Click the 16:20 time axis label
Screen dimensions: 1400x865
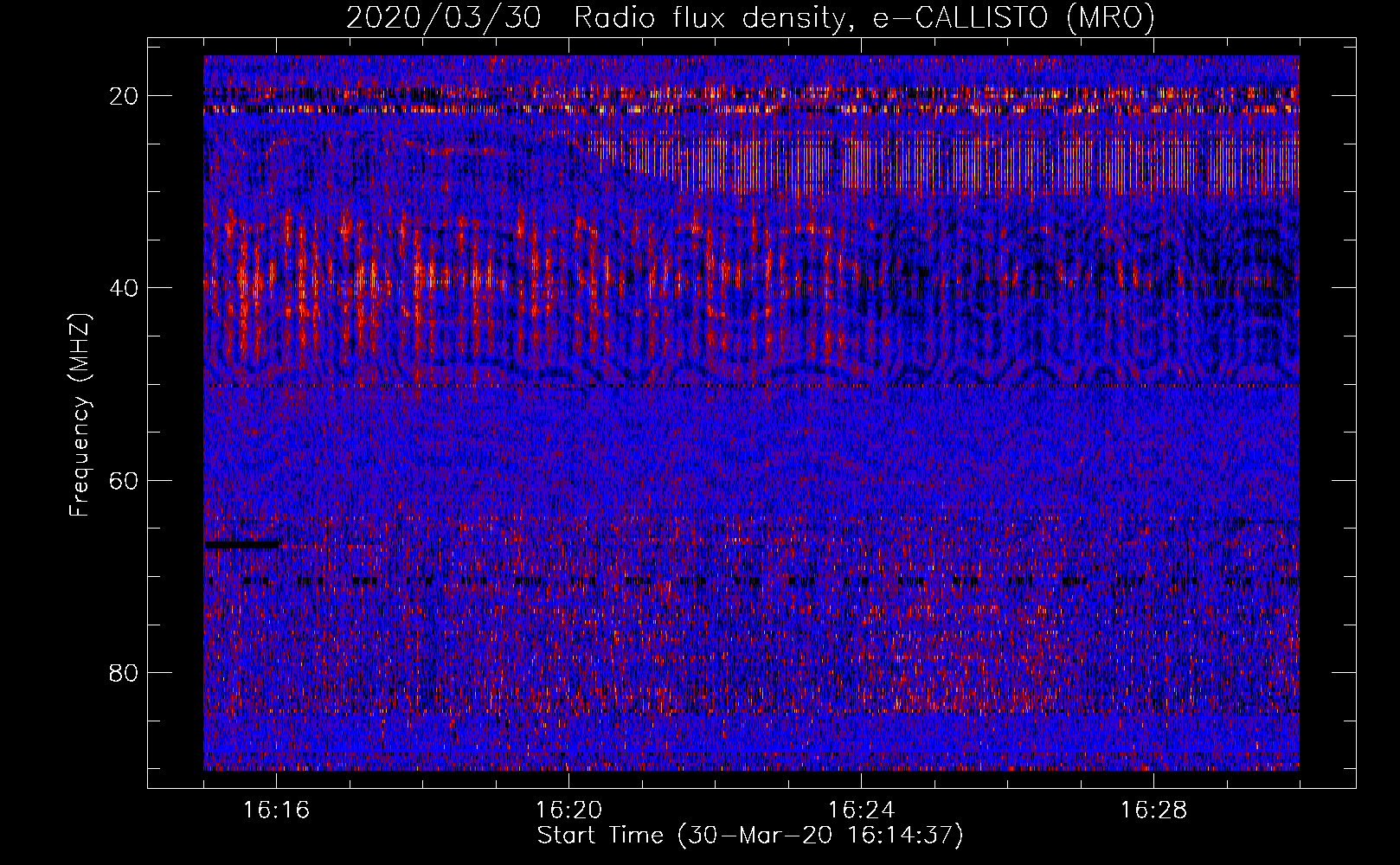pyautogui.click(x=569, y=811)
